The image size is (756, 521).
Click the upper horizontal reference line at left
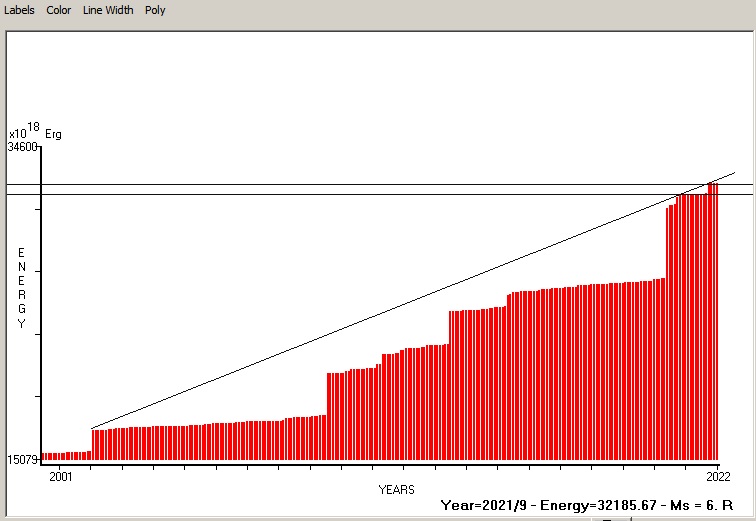coord(100,184)
